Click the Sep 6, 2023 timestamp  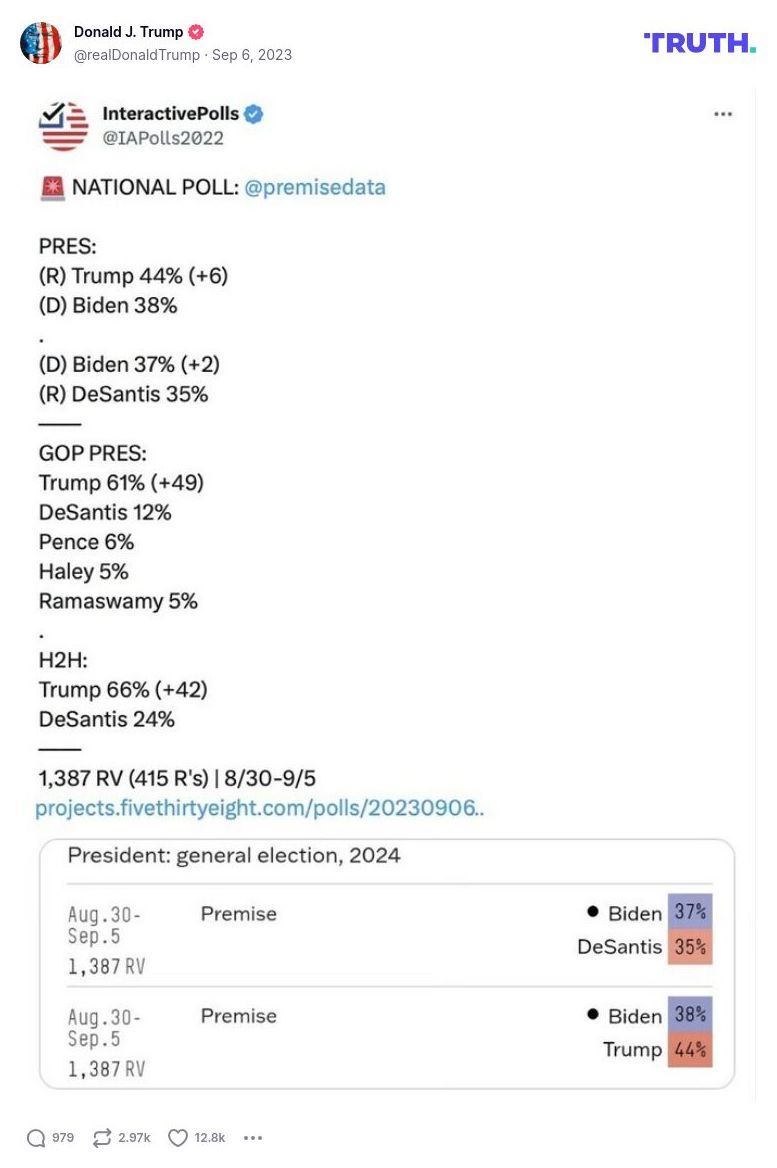[x=250, y=56]
